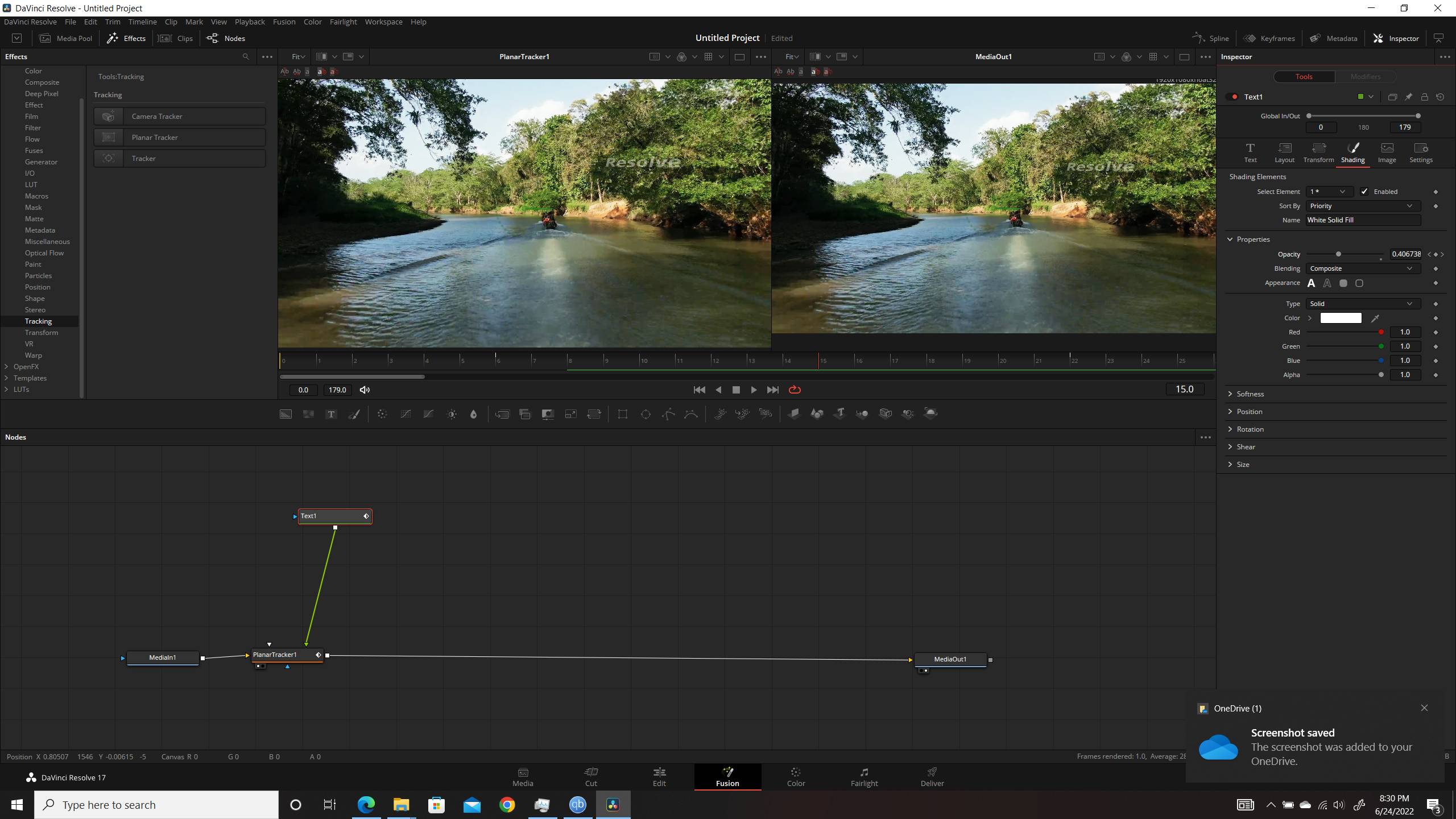Select the Text tool in the toolbar
Viewport: 1456px width, 819px height.
click(x=331, y=414)
